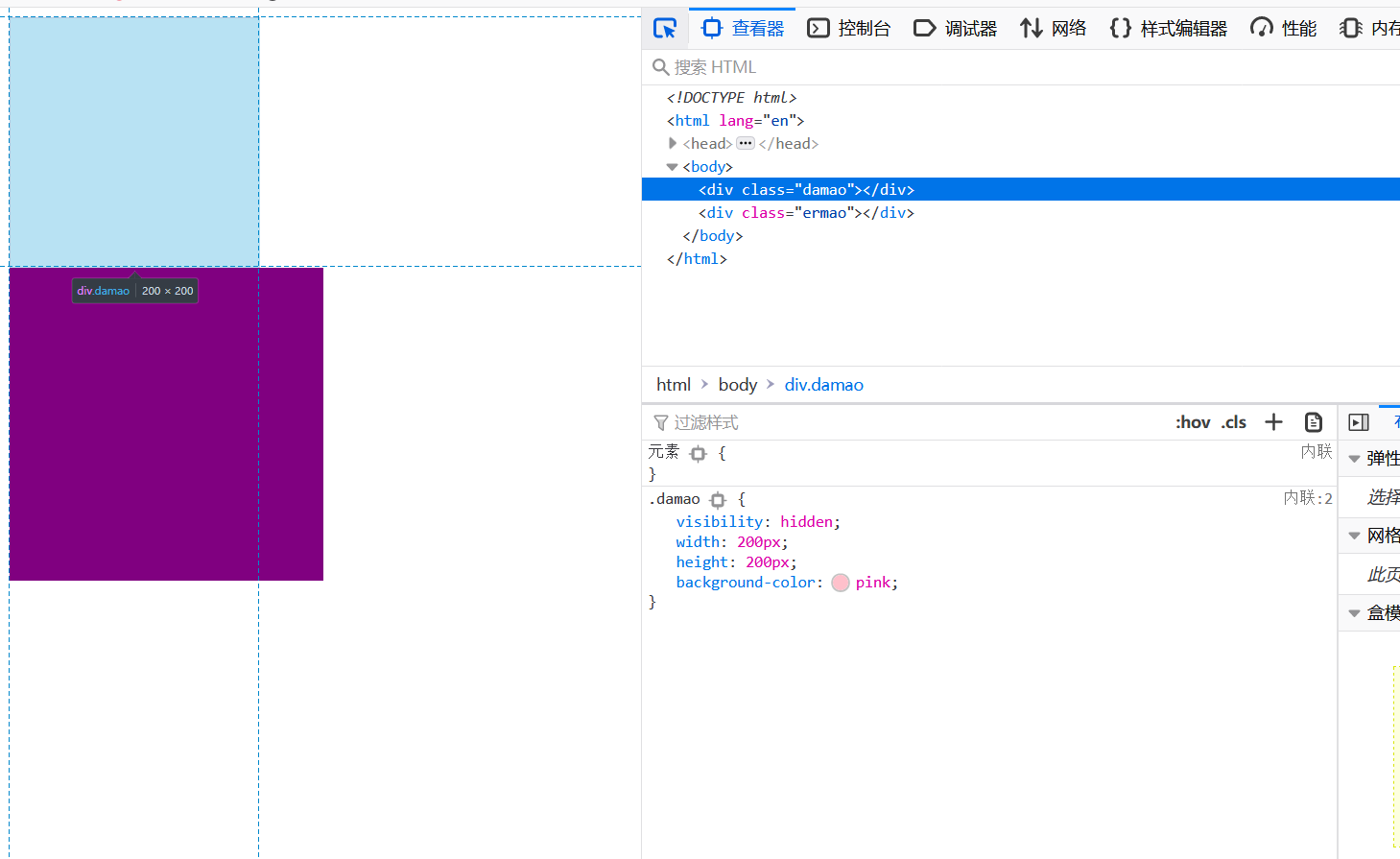Click the head ellipsis badge

click(x=746, y=143)
